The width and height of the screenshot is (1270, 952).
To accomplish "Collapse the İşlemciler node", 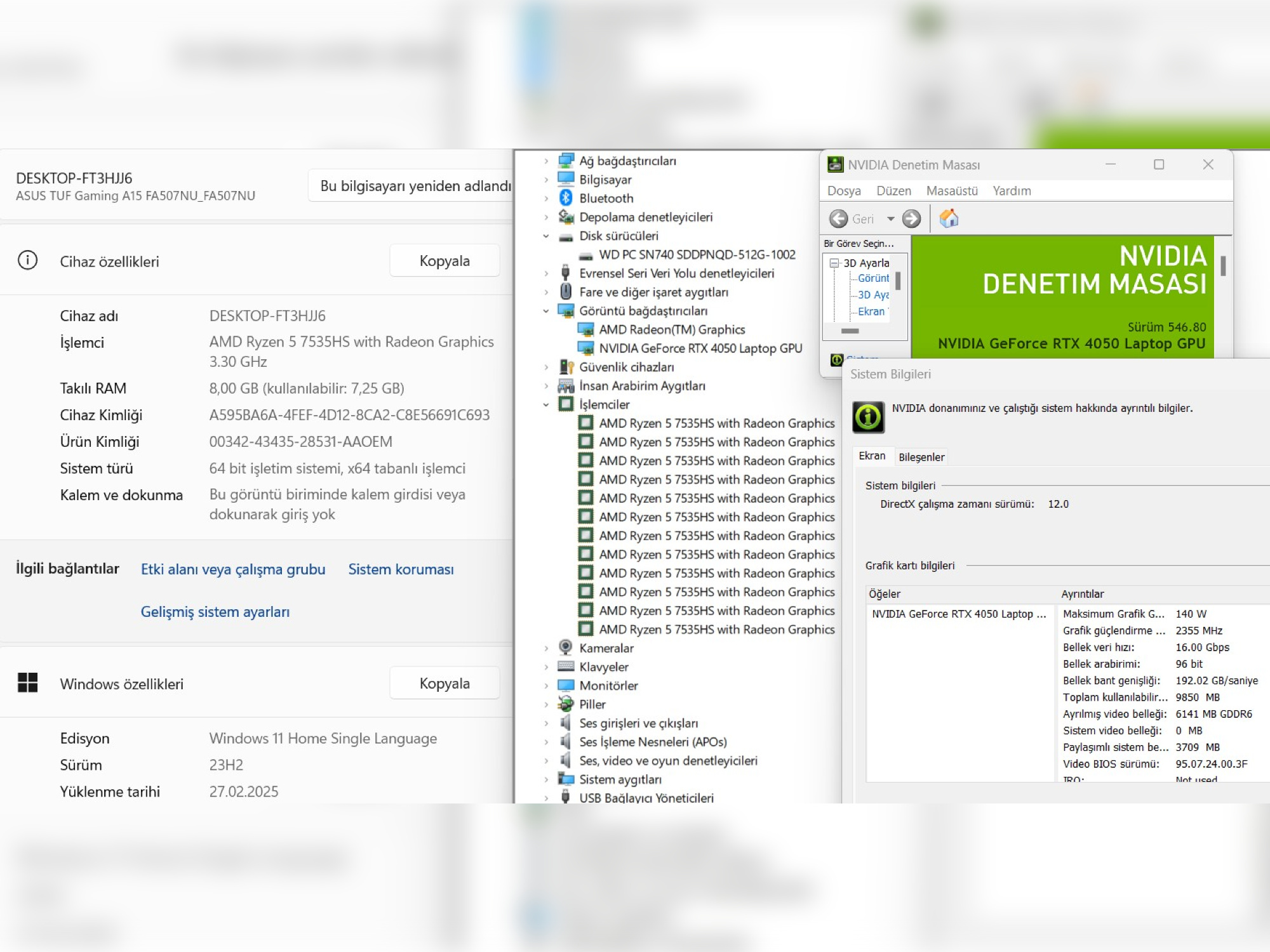I will pos(546,405).
